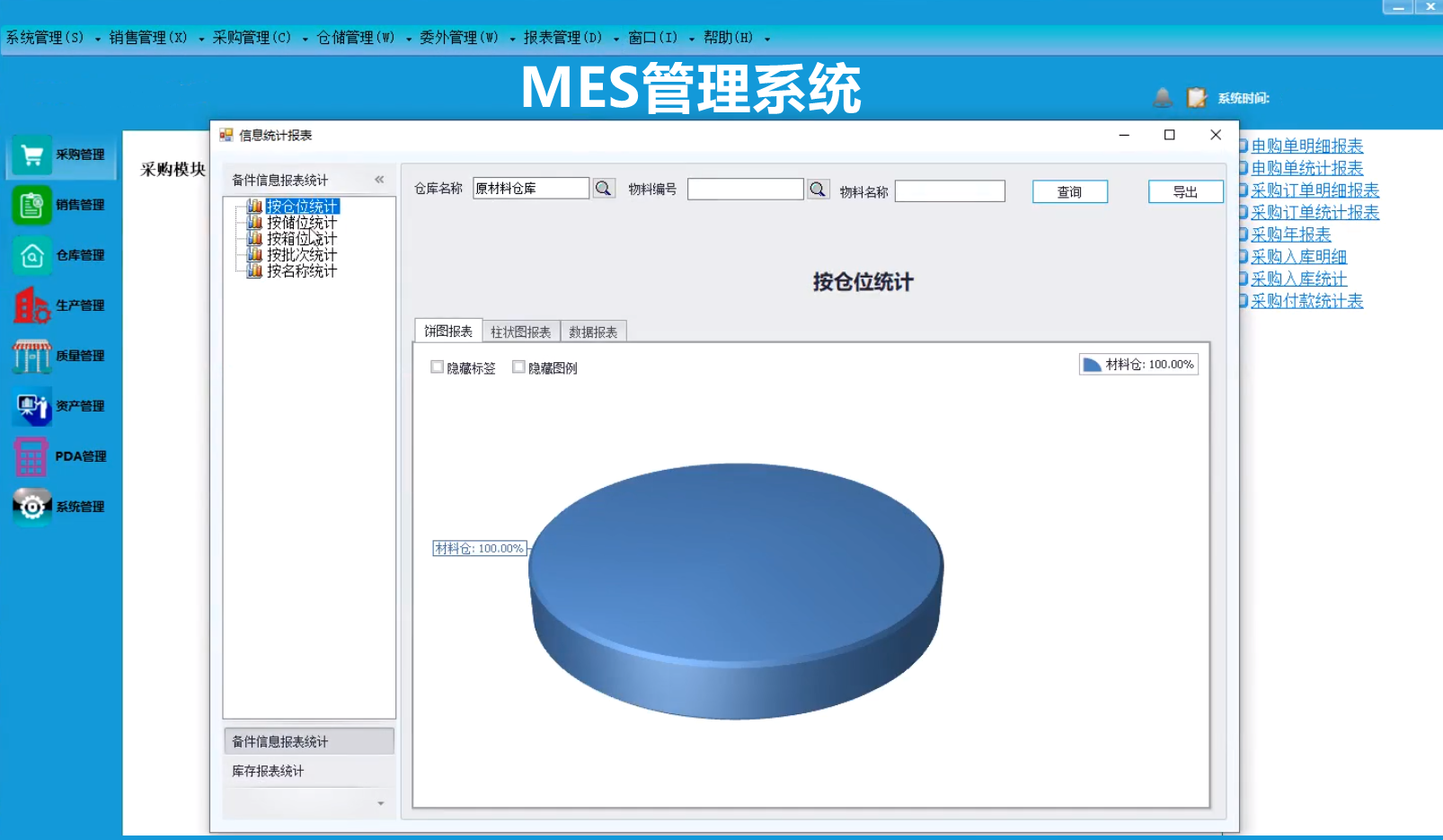Select 质量管理 in the sidebar
The image size is (1443, 840).
click(x=61, y=357)
